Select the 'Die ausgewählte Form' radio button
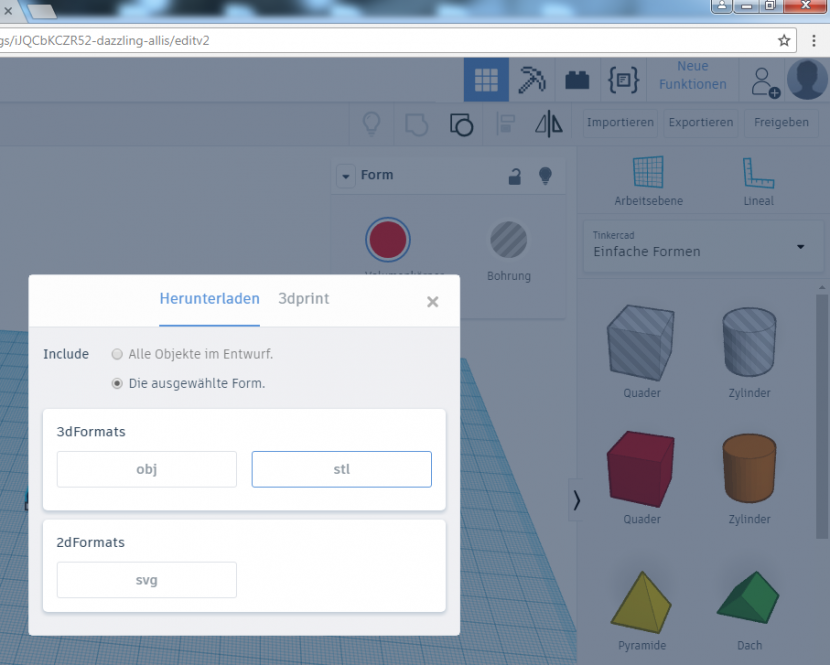The width and height of the screenshot is (830, 665). pyautogui.click(x=117, y=383)
